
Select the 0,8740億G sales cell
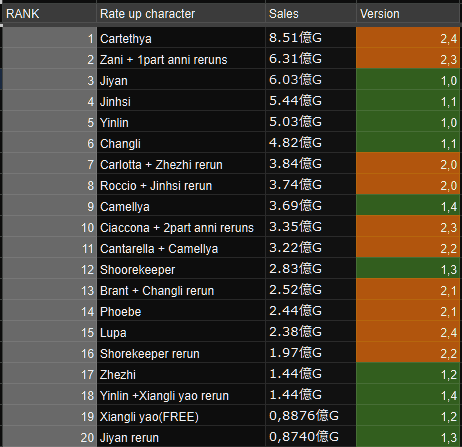click(311, 437)
